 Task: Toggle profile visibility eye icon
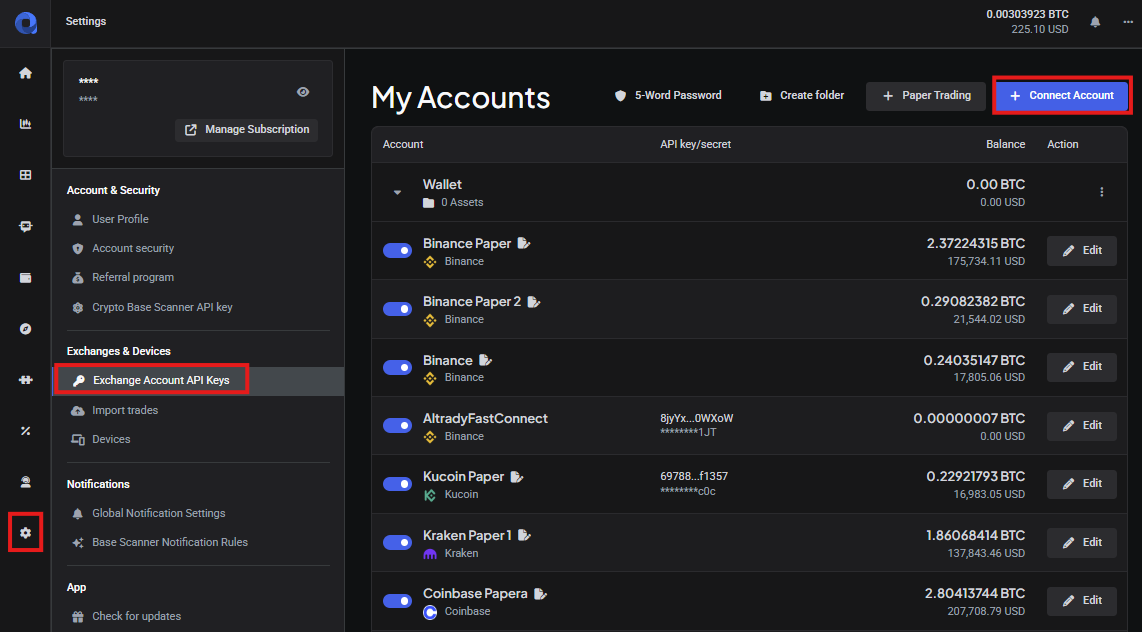[x=303, y=92]
